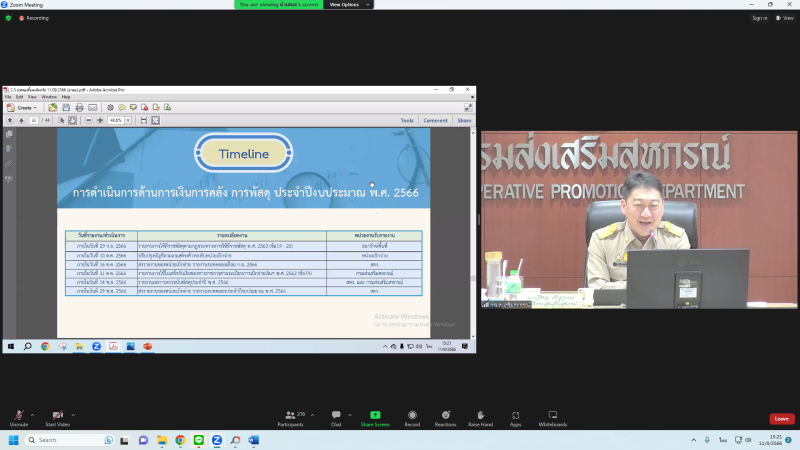800x450 pixels.
Task: Click Acrobat's Save disk icon
Action: click(66, 108)
